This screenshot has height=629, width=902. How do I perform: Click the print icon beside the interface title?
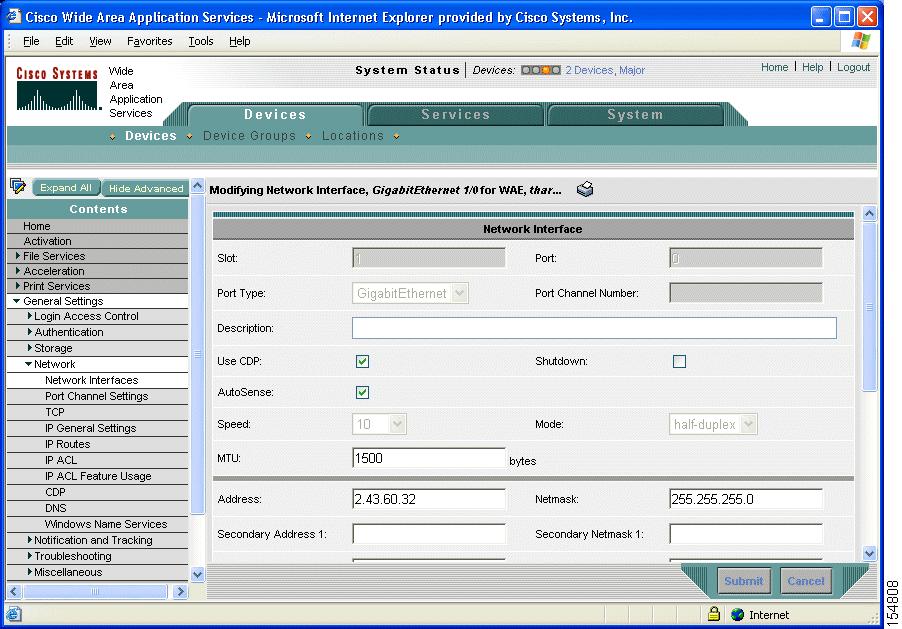click(585, 189)
